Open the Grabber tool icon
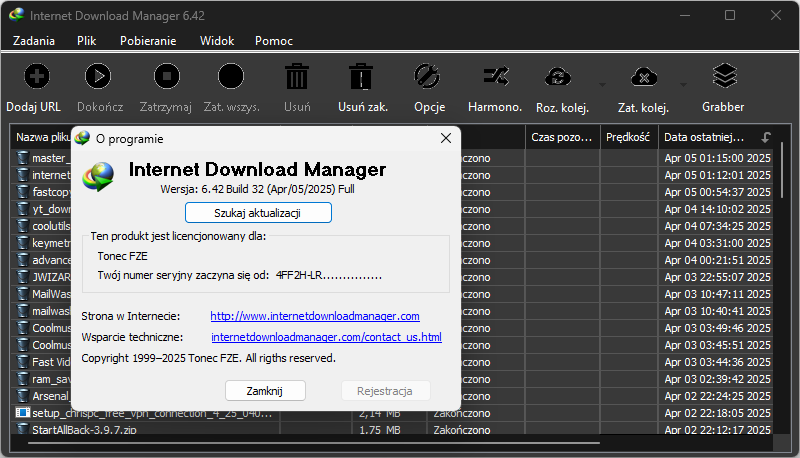The image size is (800, 458). coord(724,76)
